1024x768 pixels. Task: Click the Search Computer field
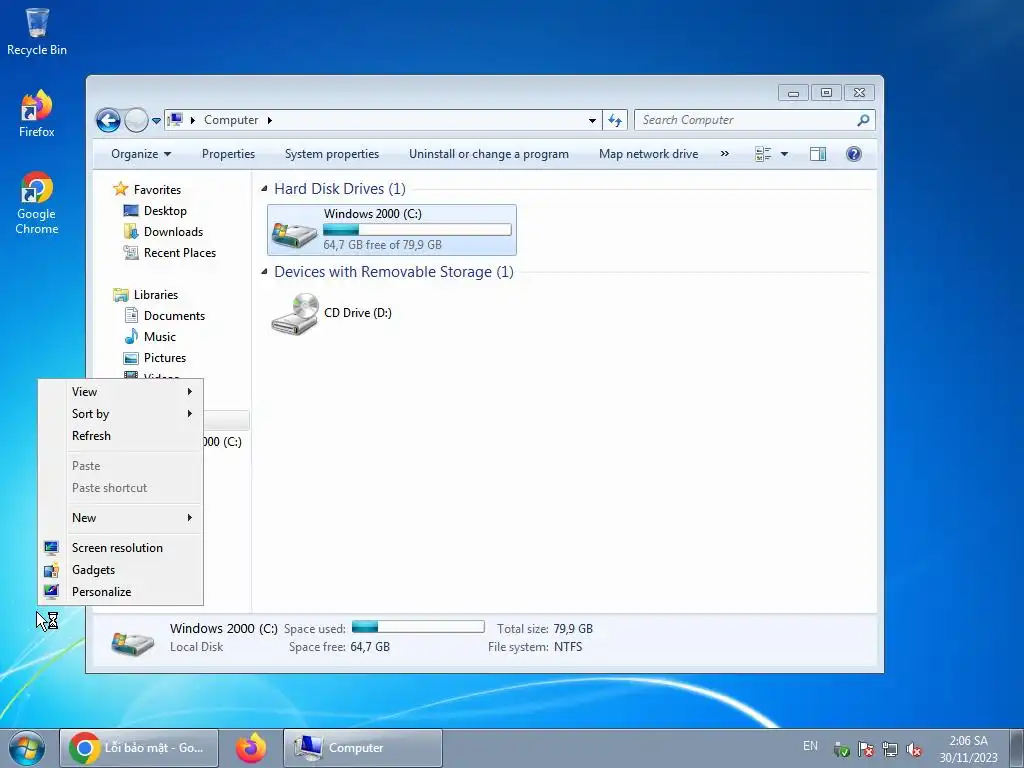(754, 120)
